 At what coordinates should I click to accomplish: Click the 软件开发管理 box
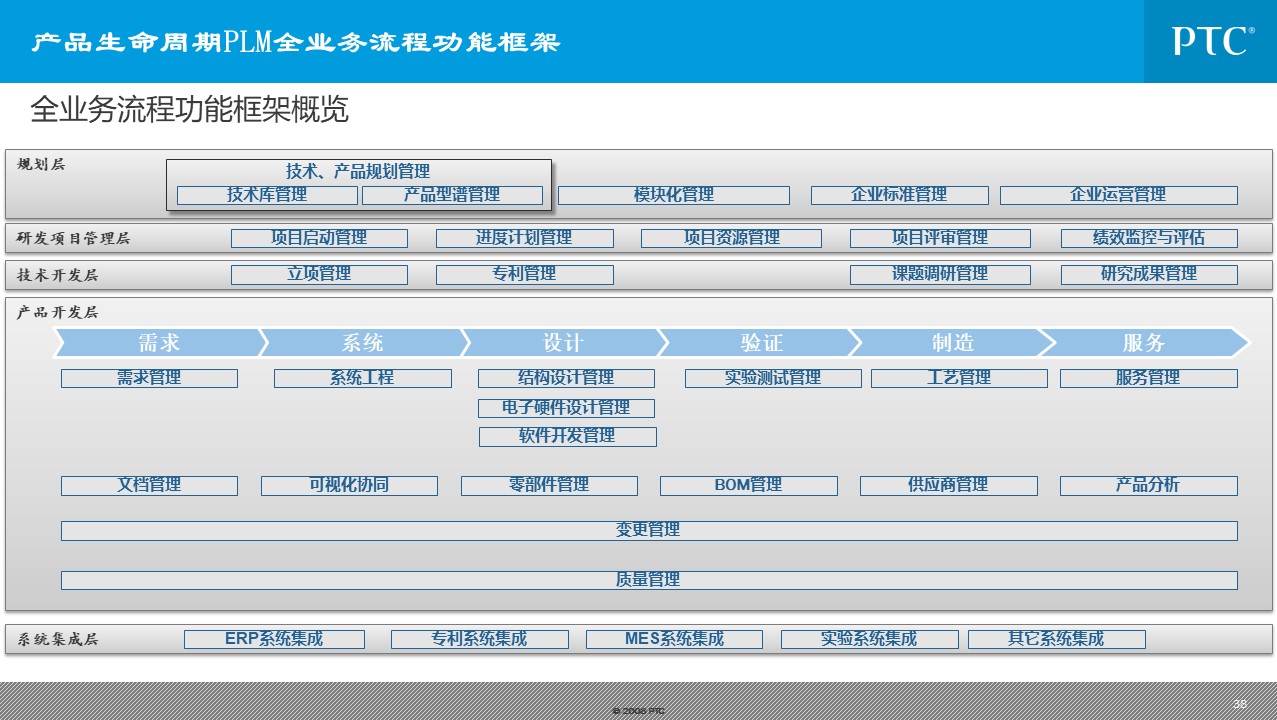[x=567, y=436]
